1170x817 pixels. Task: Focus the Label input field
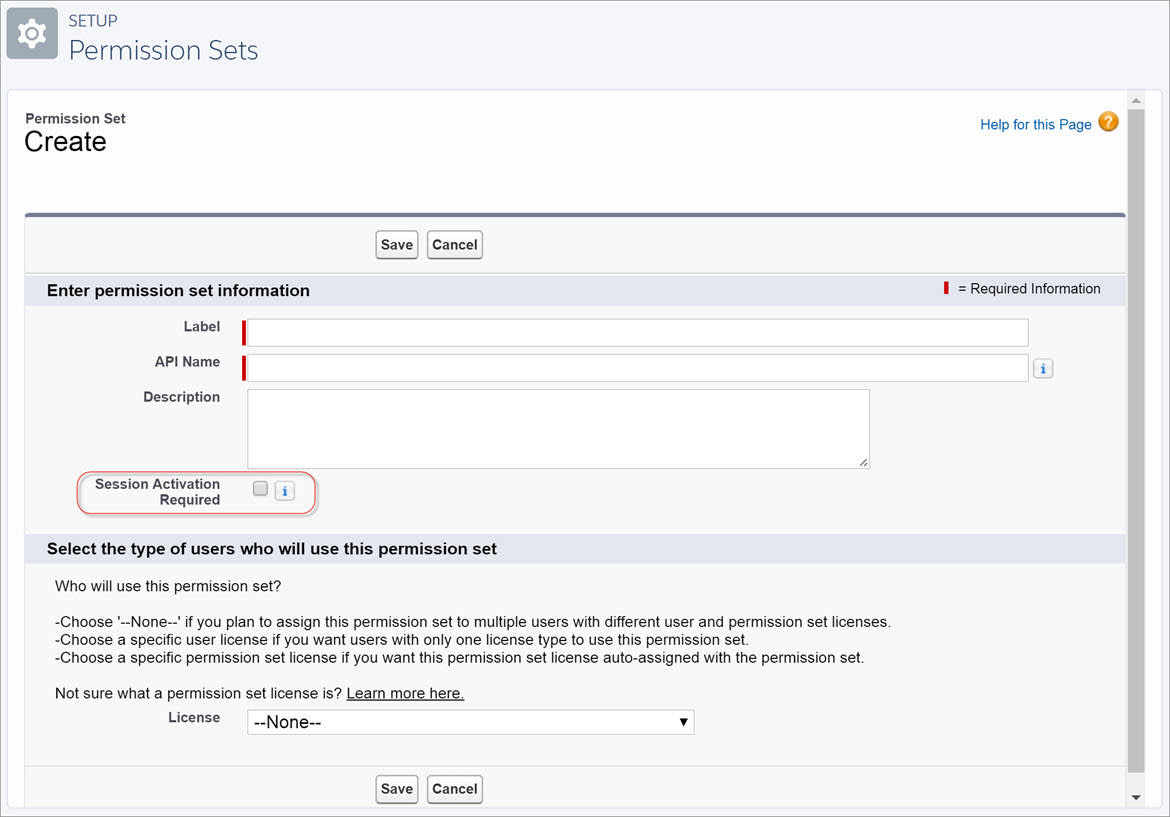tap(638, 333)
